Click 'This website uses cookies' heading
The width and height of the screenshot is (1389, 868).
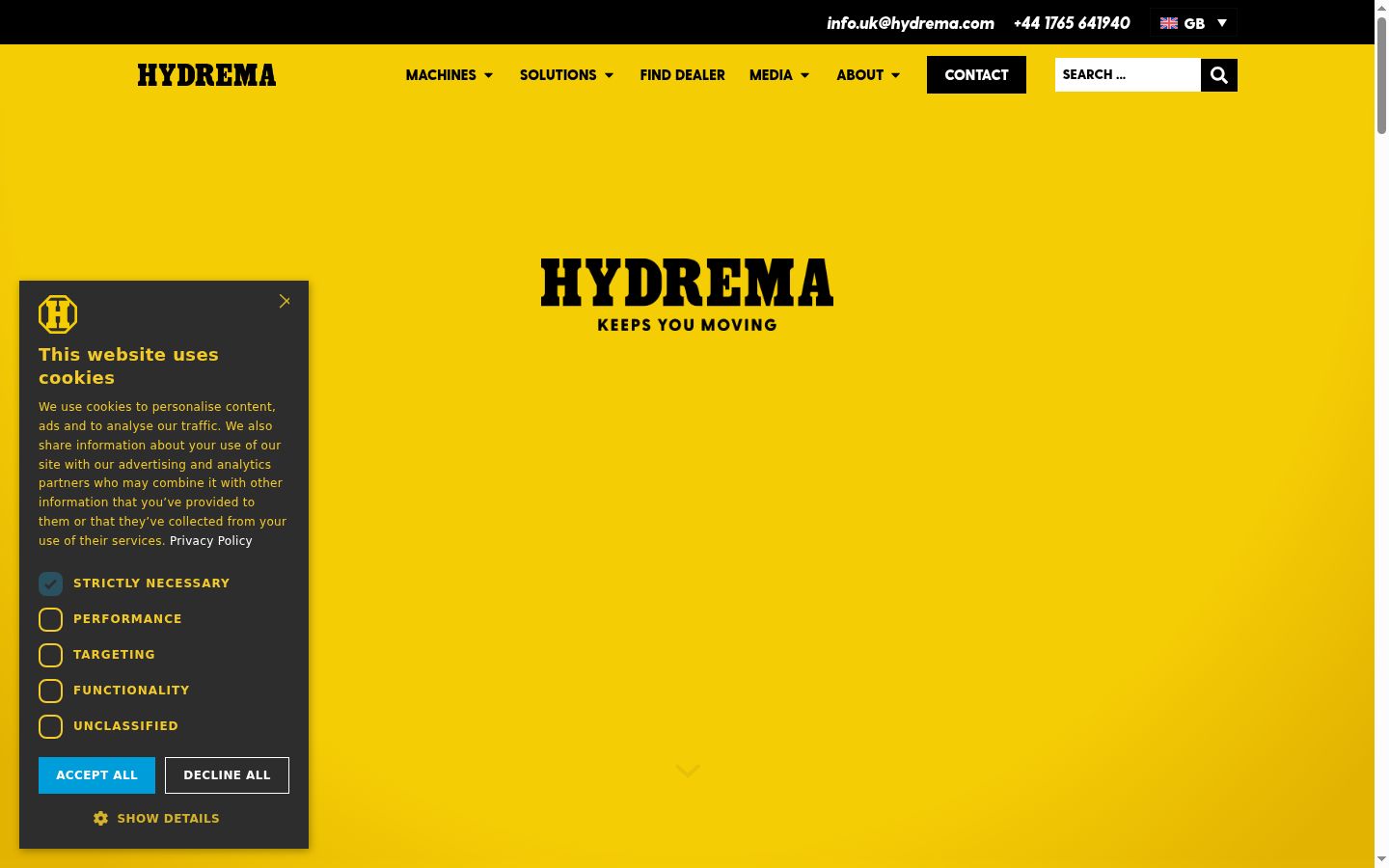[128, 366]
